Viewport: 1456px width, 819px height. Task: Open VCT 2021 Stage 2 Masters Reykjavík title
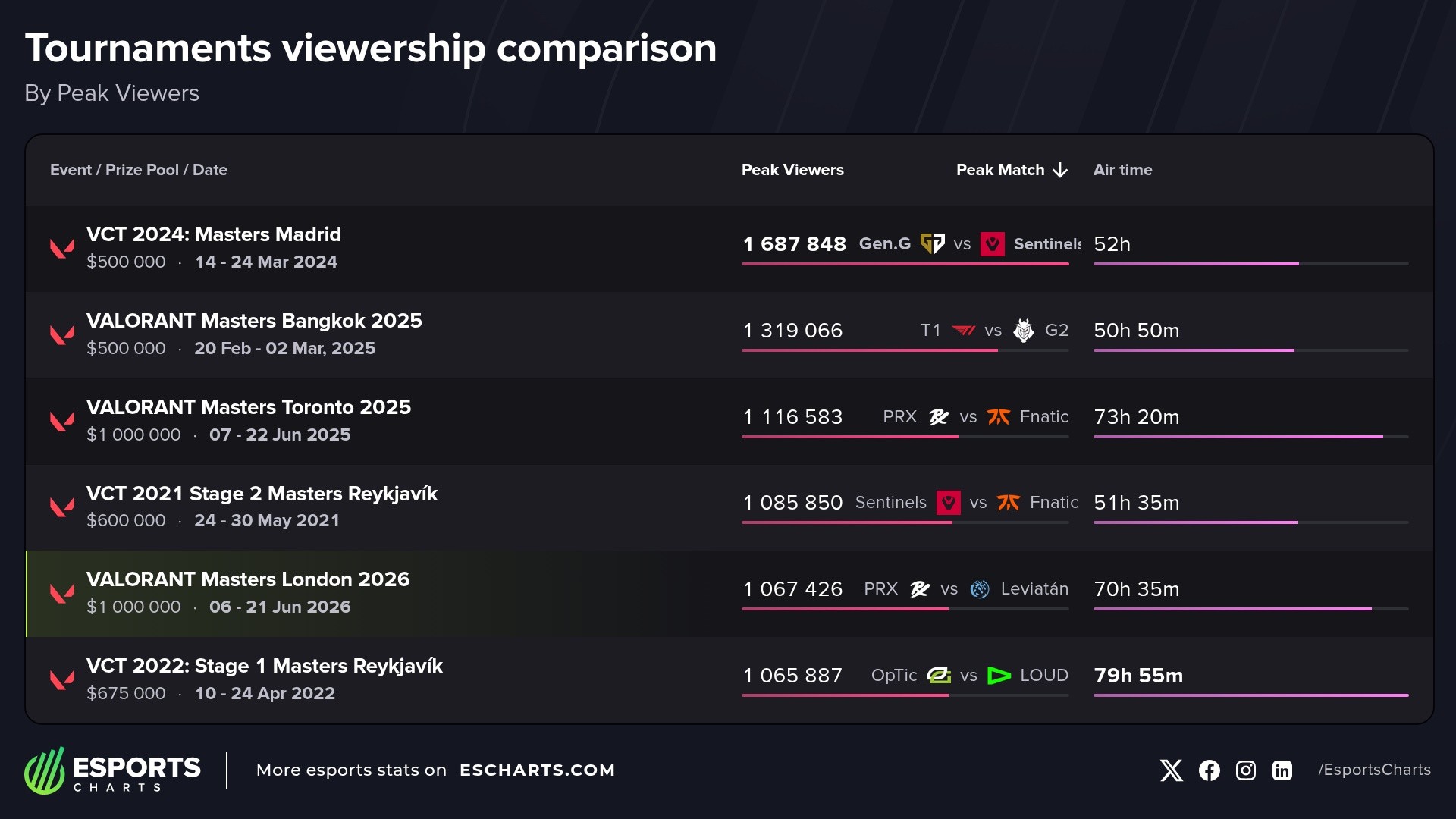click(x=262, y=494)
